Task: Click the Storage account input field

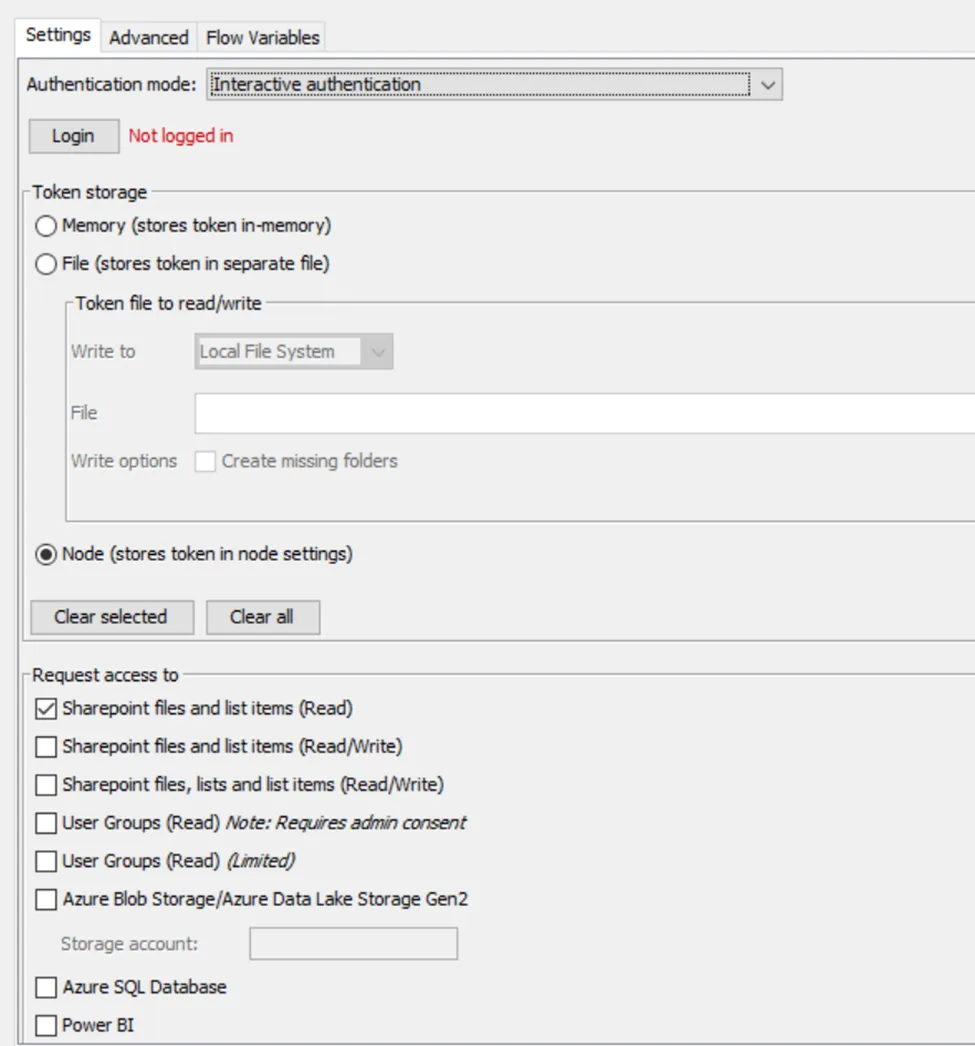Action: [353, 944]
